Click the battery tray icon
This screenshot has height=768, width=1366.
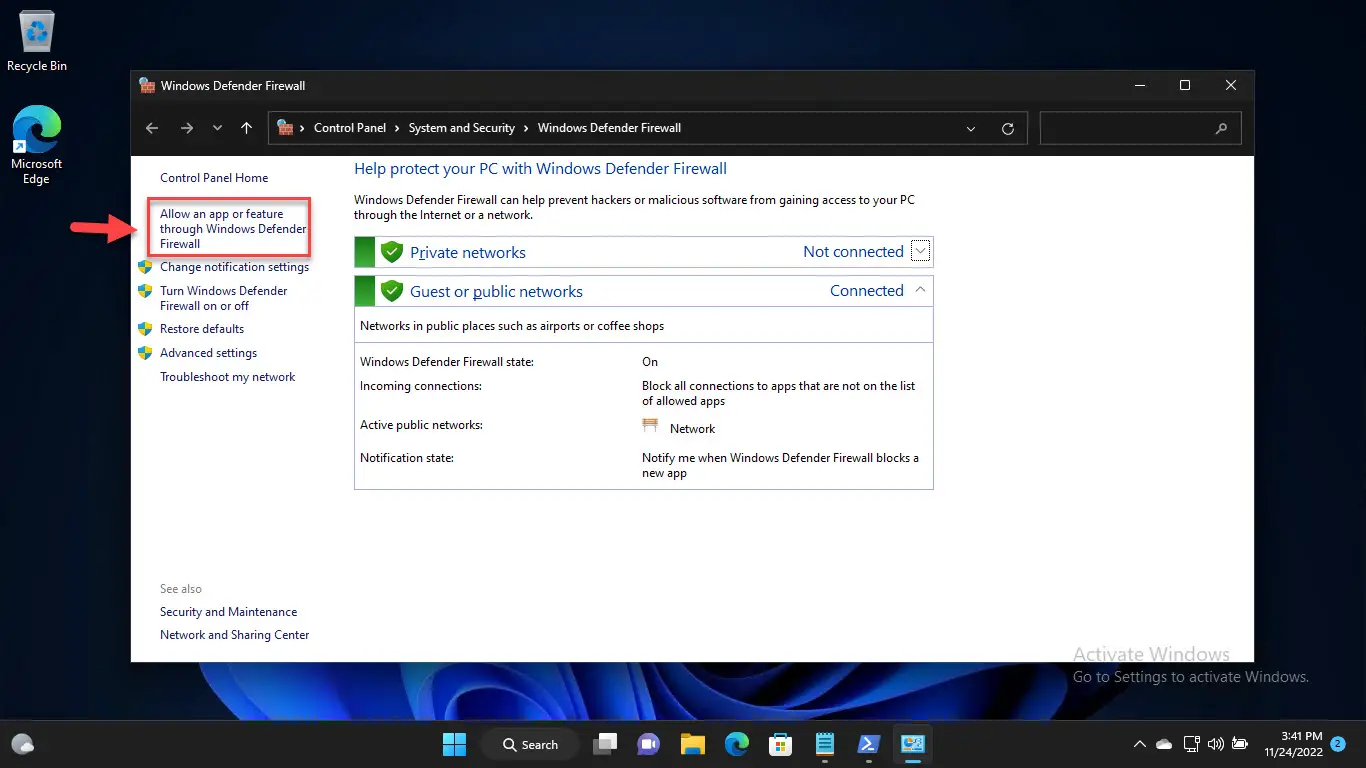1241,744
